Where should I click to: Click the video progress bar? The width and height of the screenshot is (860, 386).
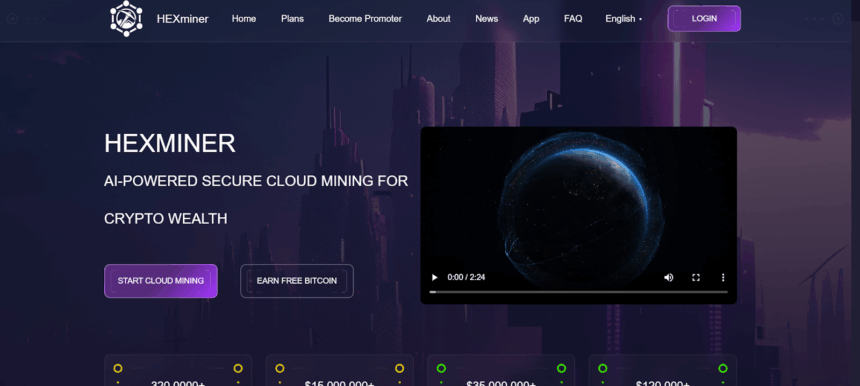click(x=579, y=292)
